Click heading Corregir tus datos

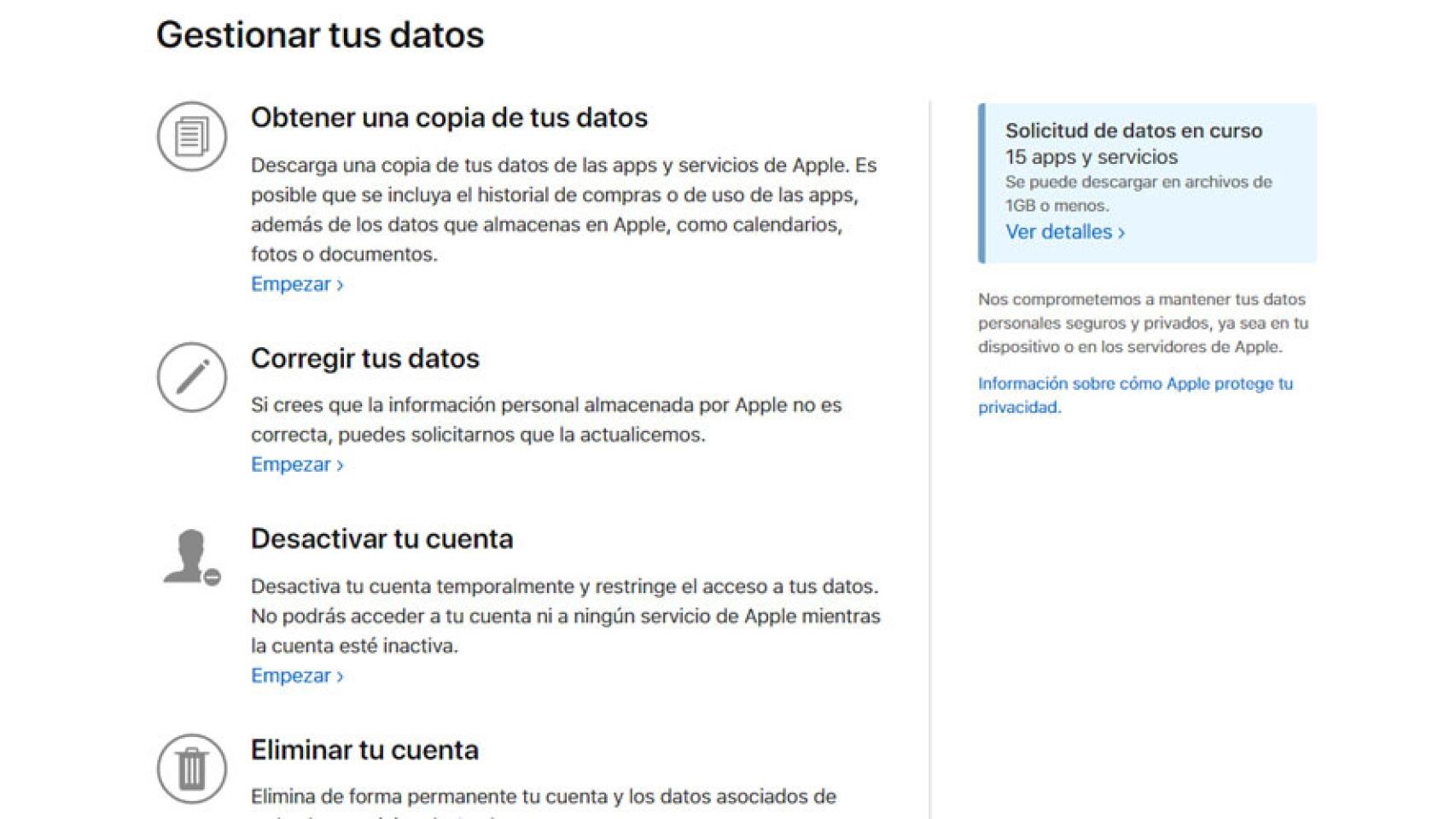pyautogui.click(x=365, y=358)
